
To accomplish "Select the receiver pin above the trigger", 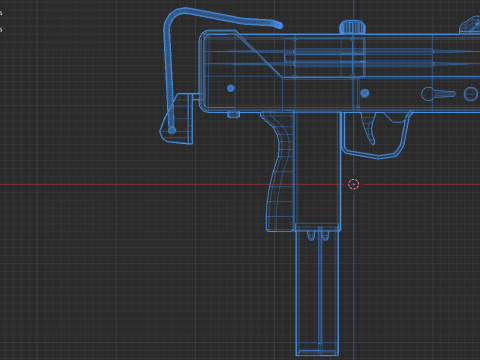I will [365, 93].
